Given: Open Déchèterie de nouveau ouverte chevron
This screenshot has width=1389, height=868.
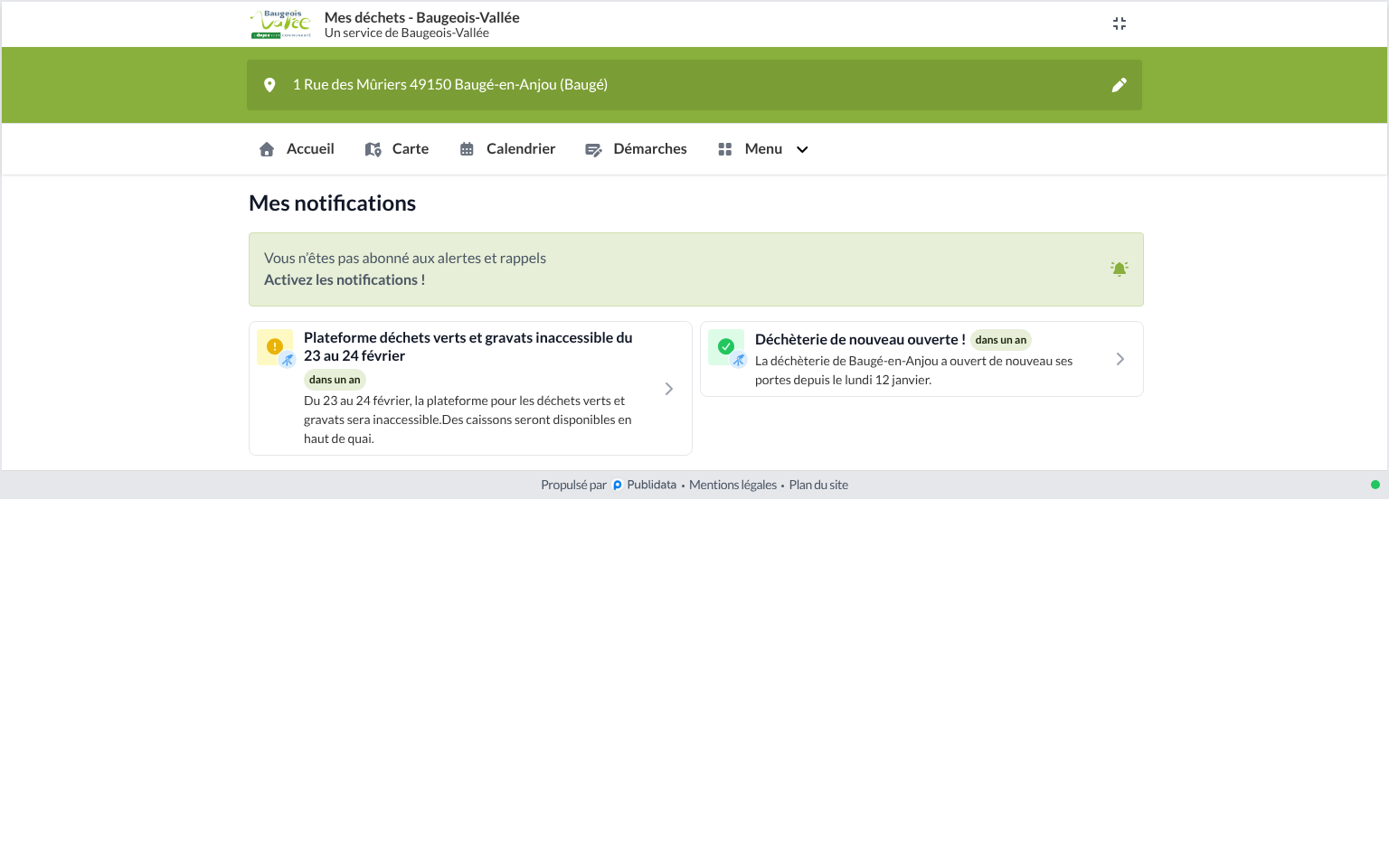Looking at the screenshot, I should (x=1120, y=359).
